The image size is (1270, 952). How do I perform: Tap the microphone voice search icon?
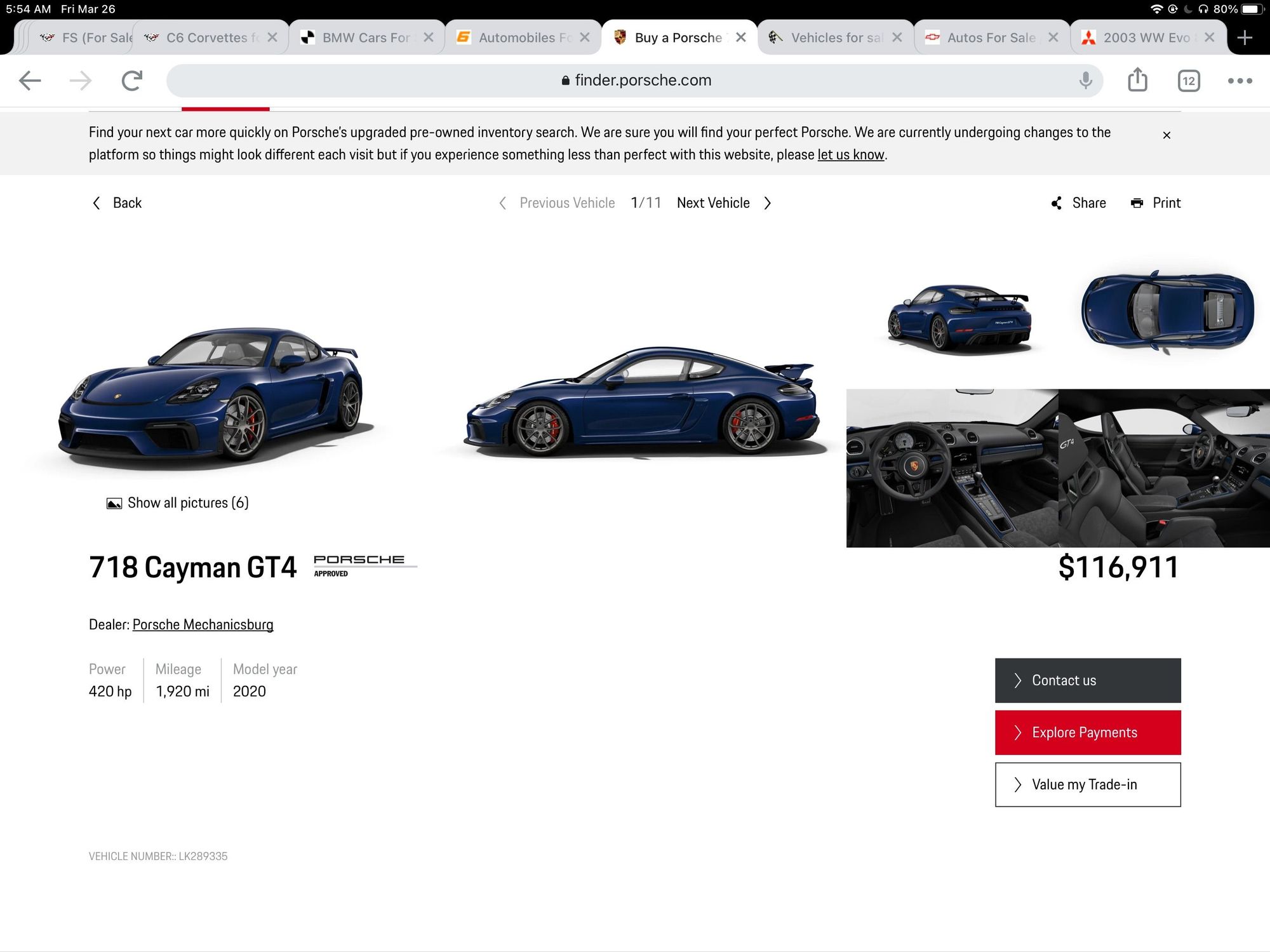pos(1085,80)
